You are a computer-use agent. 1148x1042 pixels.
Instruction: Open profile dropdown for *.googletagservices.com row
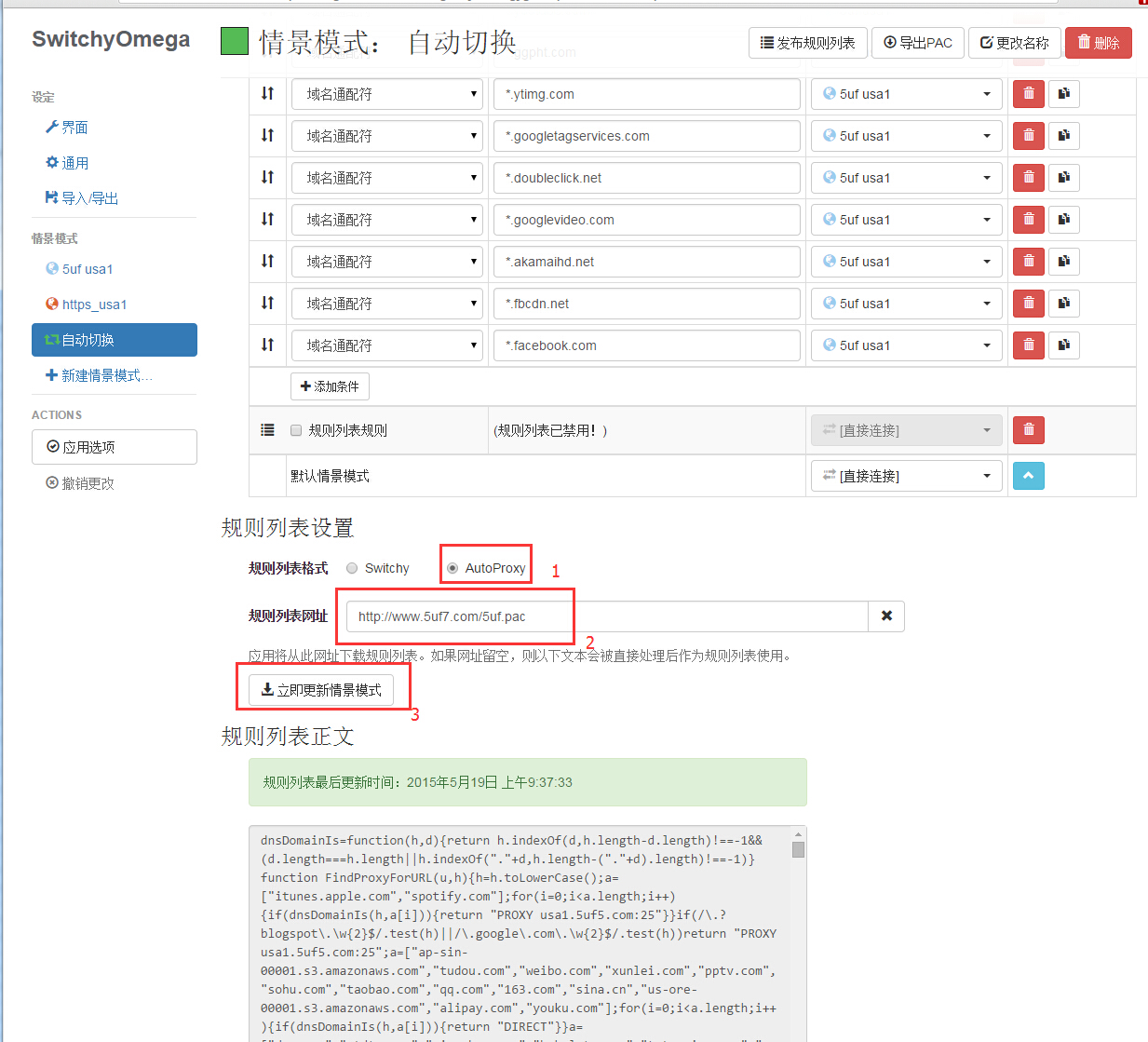[905, 136]
